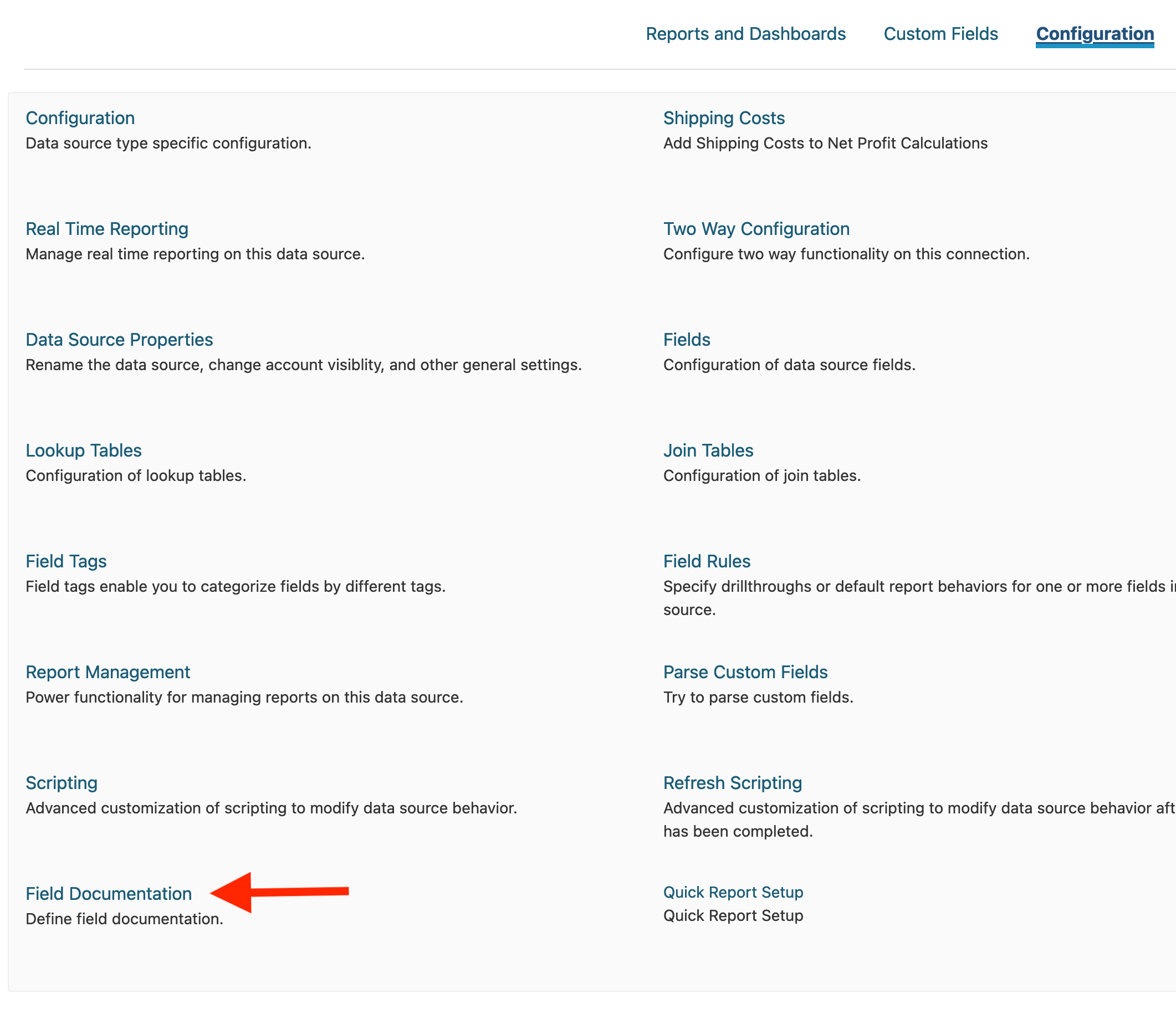This screenshot has height=1014, width=1176.
Task: Go to Field Tags
Action: (x=66, y=561)
